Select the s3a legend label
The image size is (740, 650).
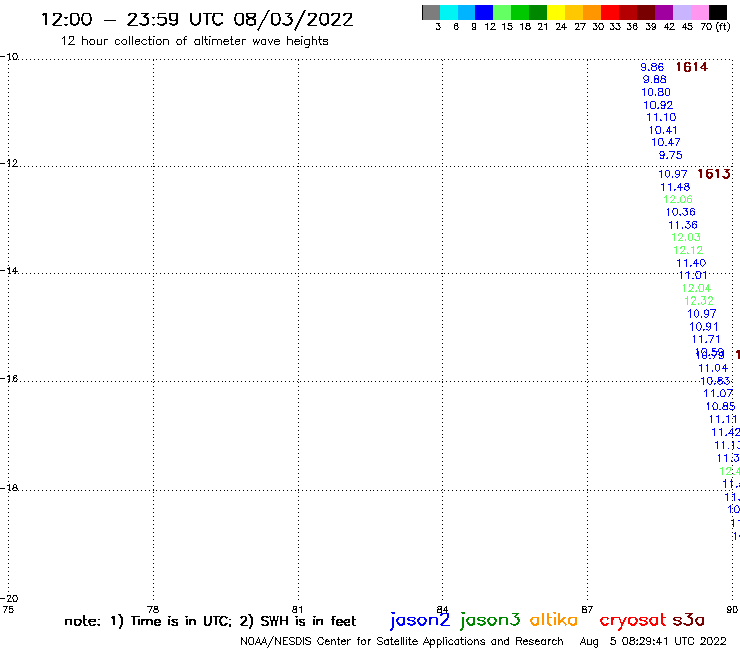(688, 620)
